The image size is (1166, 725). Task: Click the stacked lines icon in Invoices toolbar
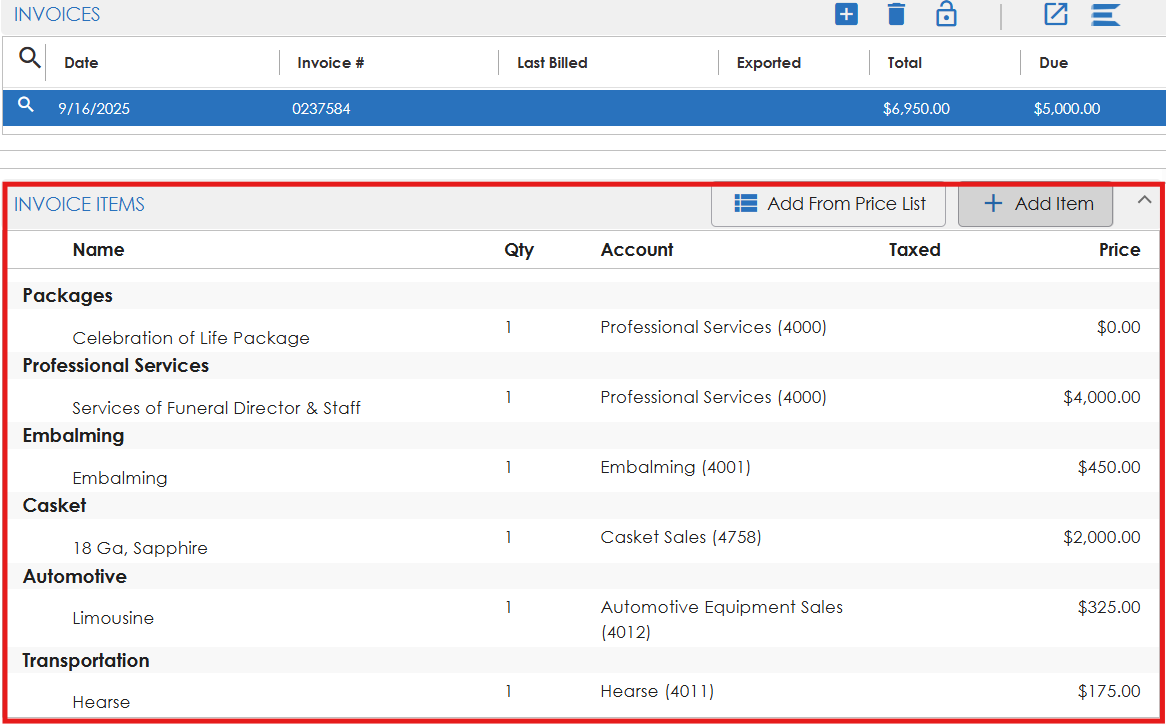[1105, 15]
